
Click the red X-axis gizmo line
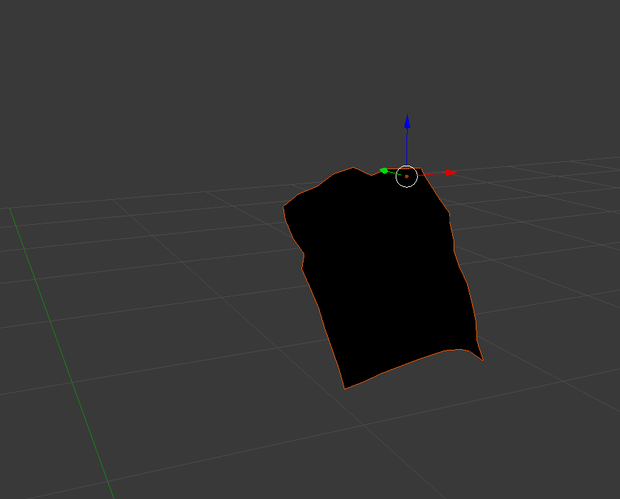pos(431,174)
